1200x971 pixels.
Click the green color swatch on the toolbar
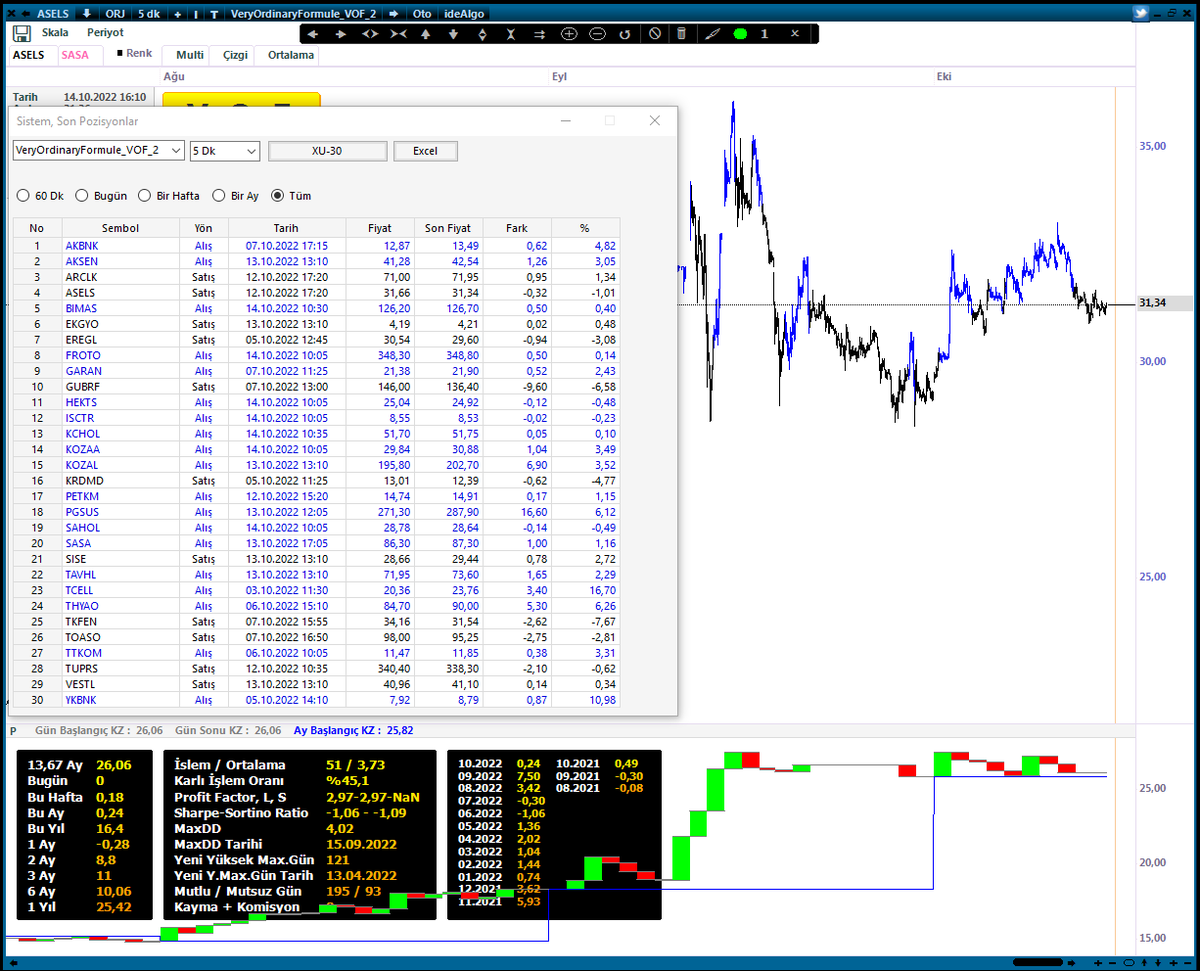[737, 33]
